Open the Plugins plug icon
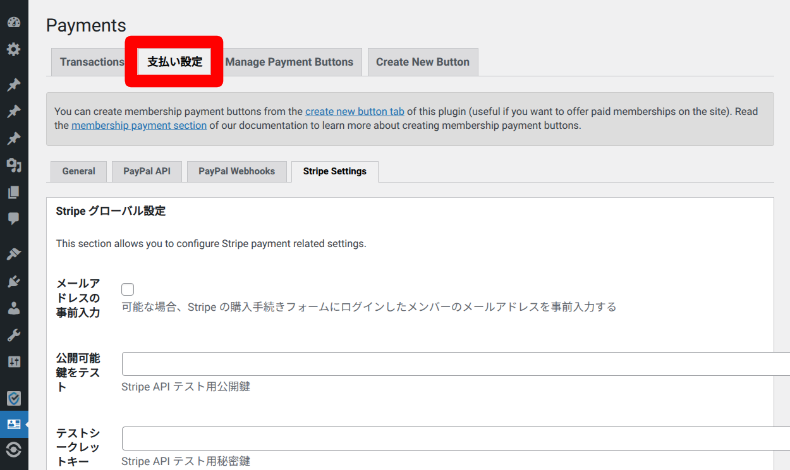The image size is (790, 470). click(14, 281)
